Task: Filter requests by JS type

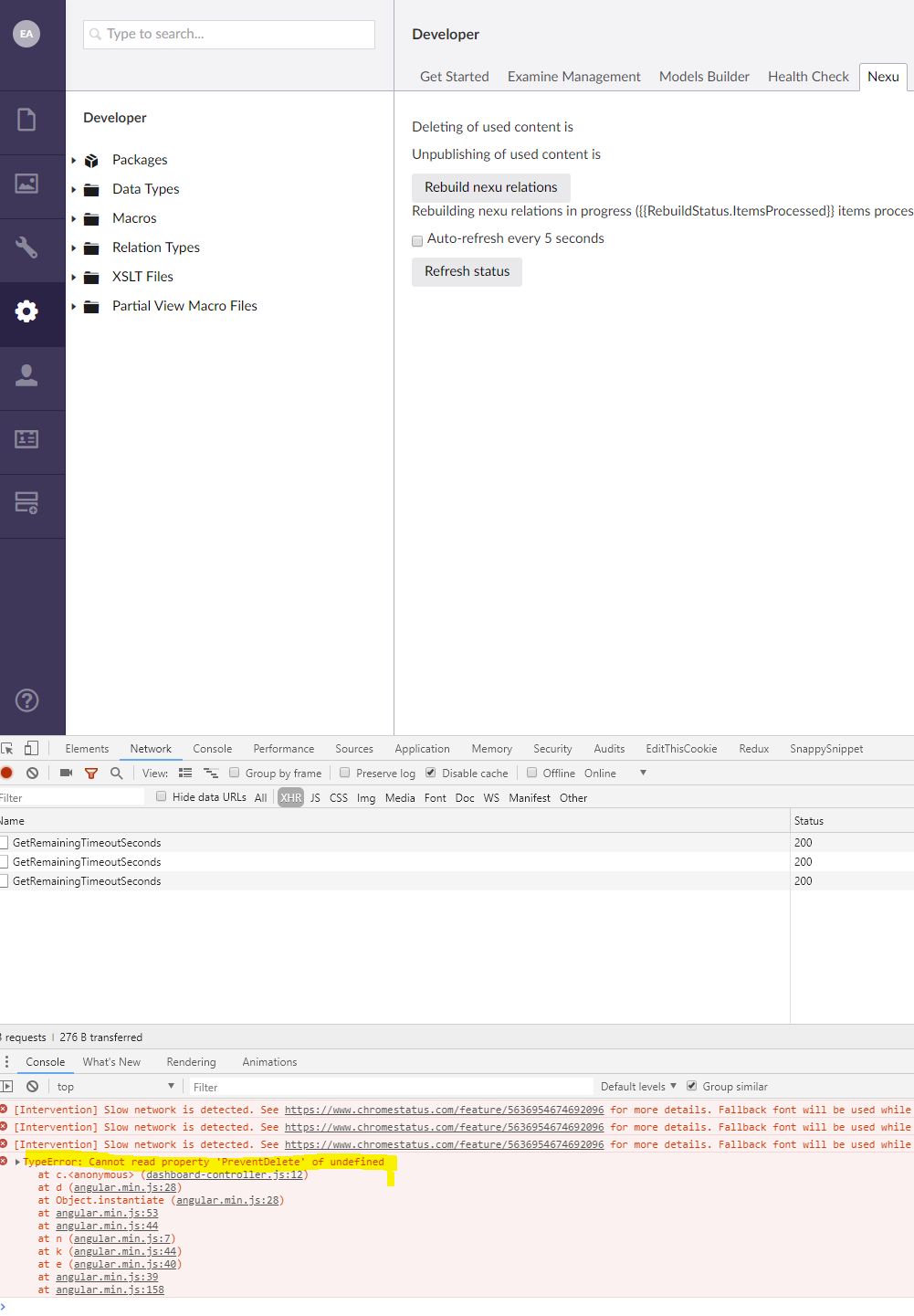Action: point(315,797)
